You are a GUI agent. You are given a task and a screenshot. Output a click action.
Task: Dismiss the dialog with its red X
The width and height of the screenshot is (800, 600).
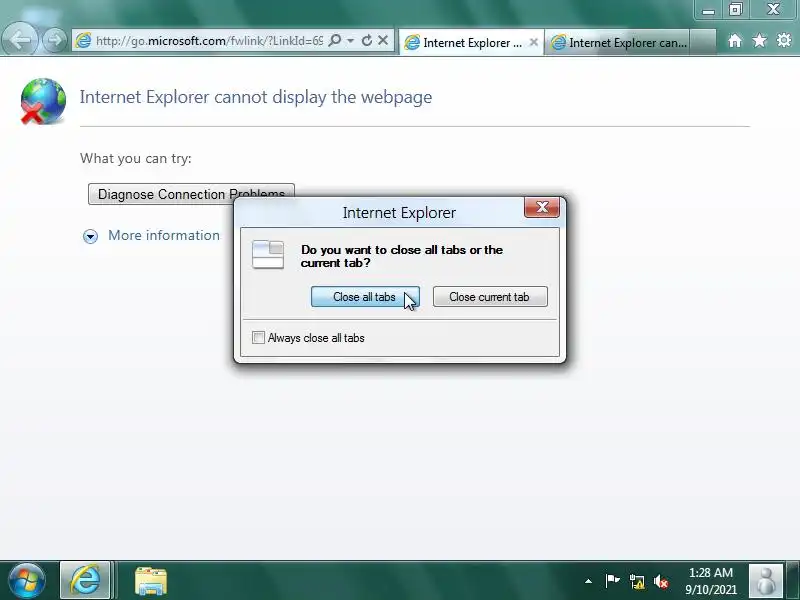coord(542,207)
